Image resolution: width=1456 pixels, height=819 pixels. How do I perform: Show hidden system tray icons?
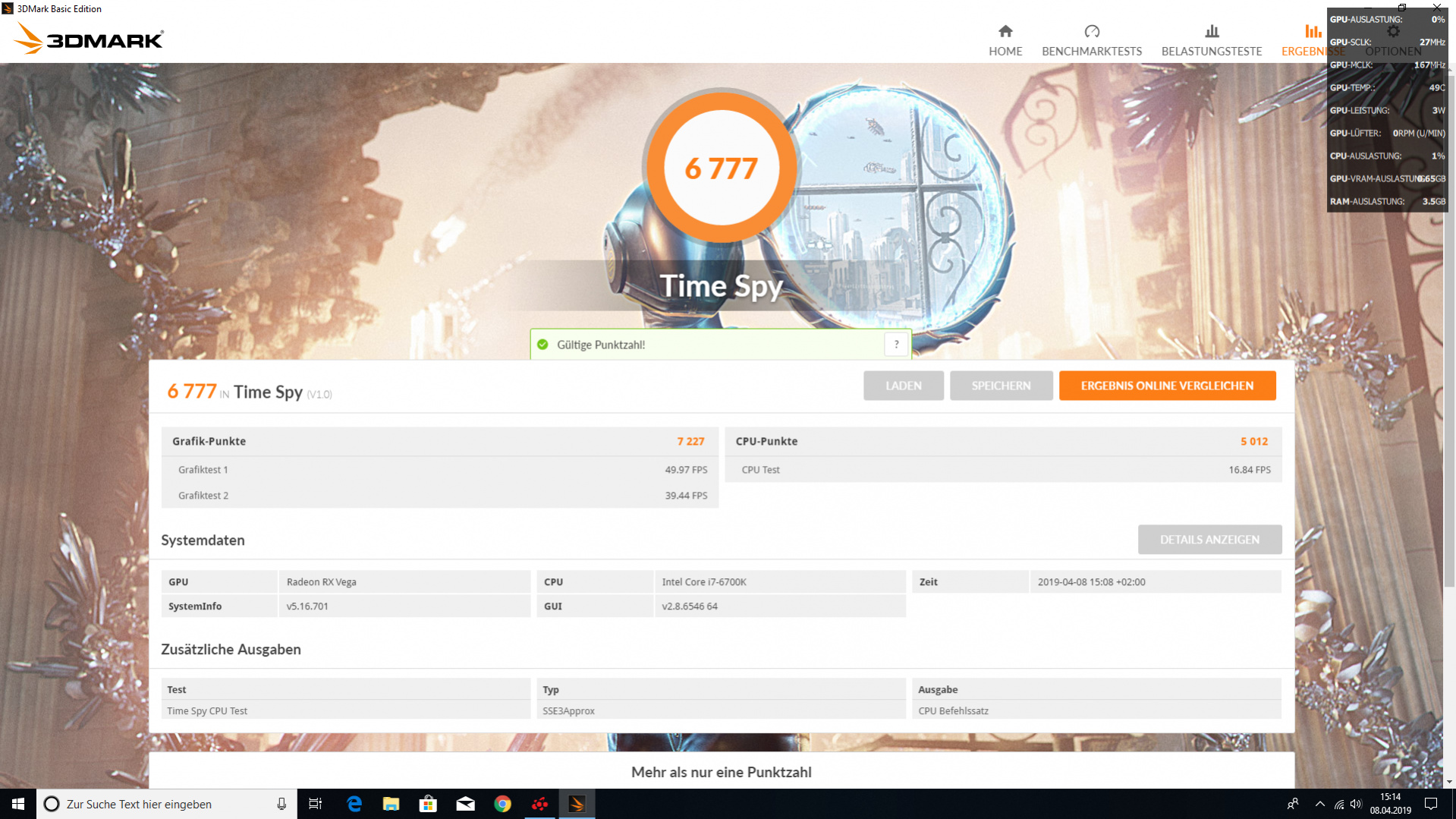point(1320,804)
